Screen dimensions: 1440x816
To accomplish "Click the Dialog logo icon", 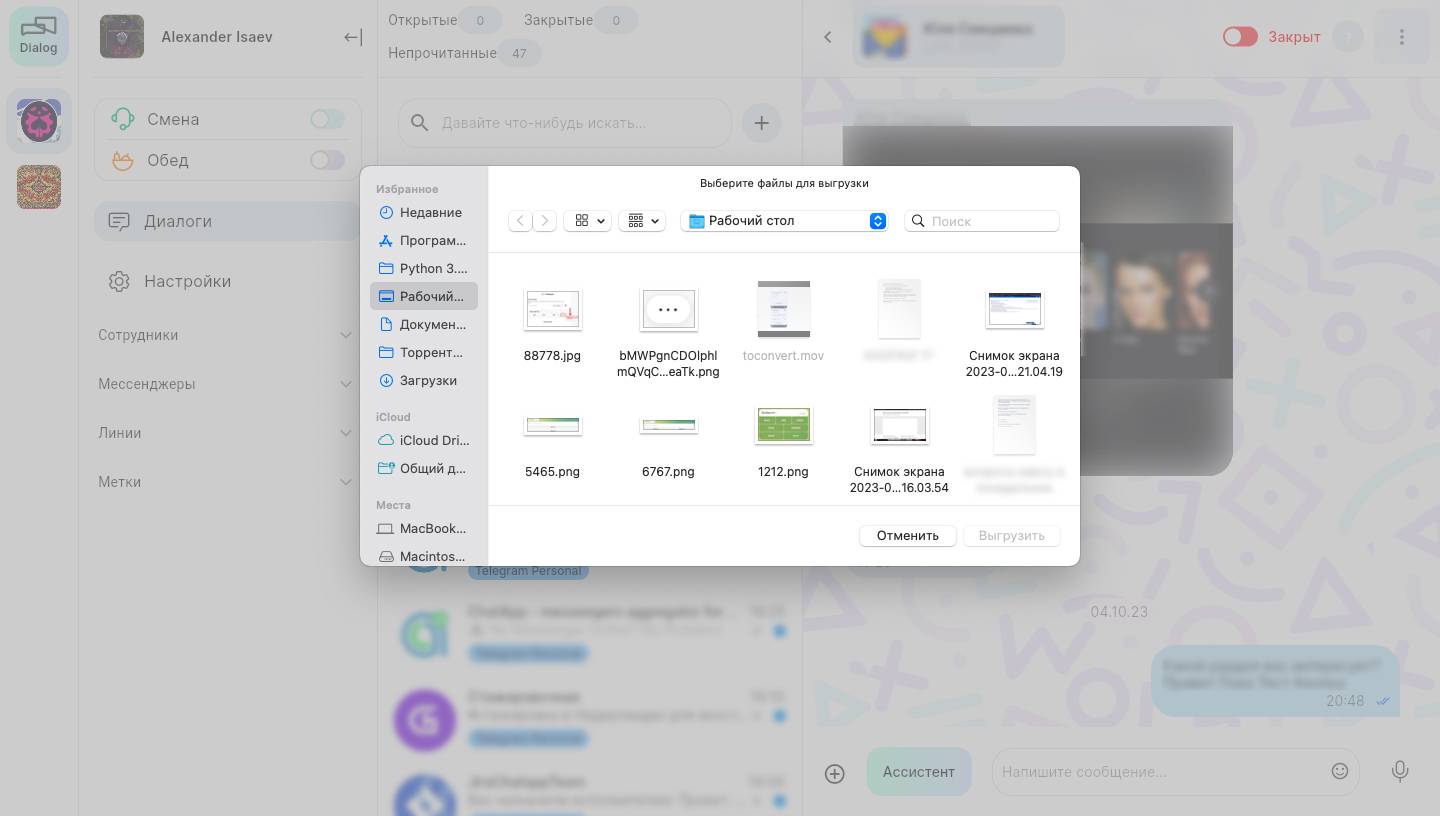I will (x=39, y=35).
